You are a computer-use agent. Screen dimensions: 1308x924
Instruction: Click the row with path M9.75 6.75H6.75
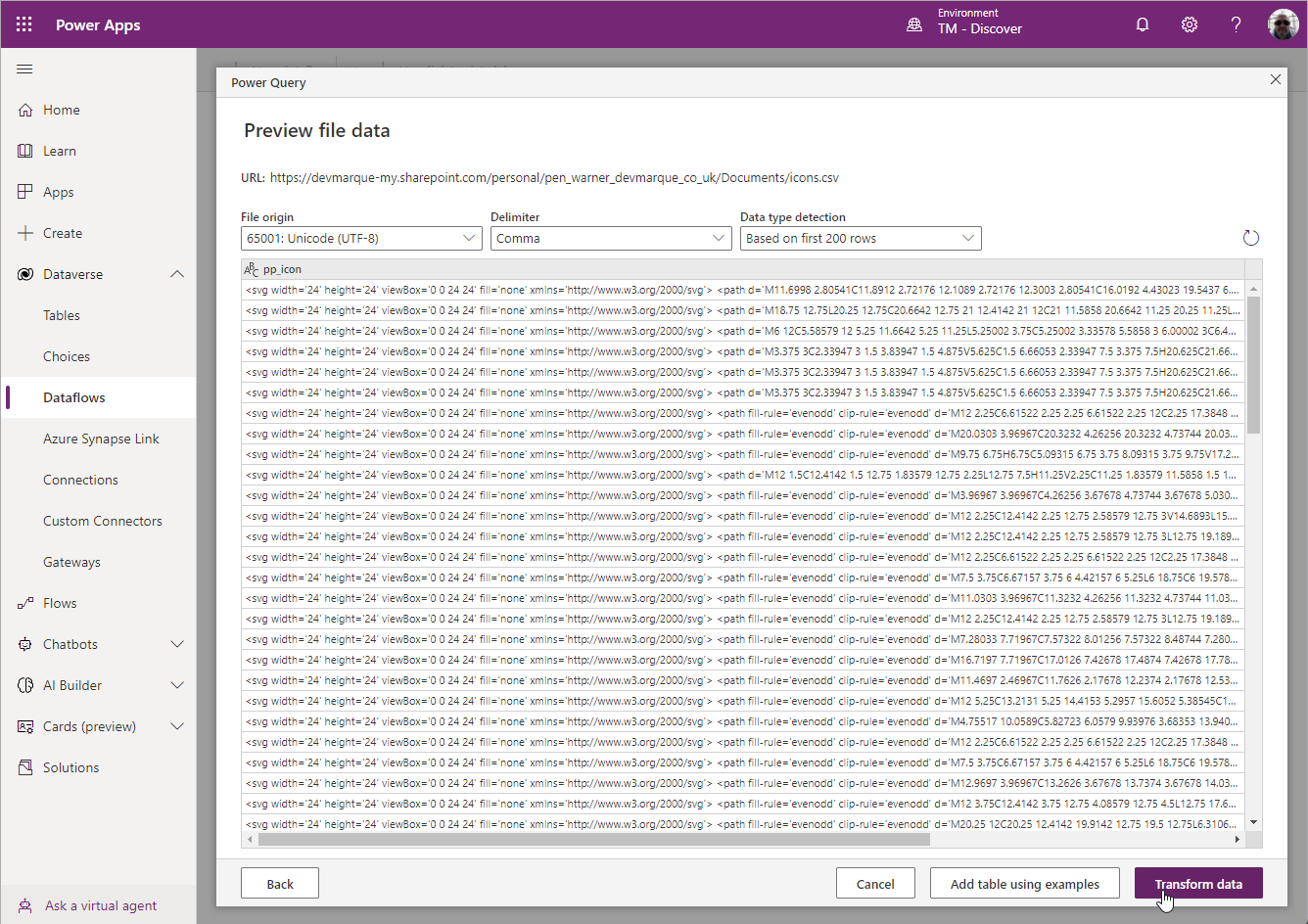point(743,454)
